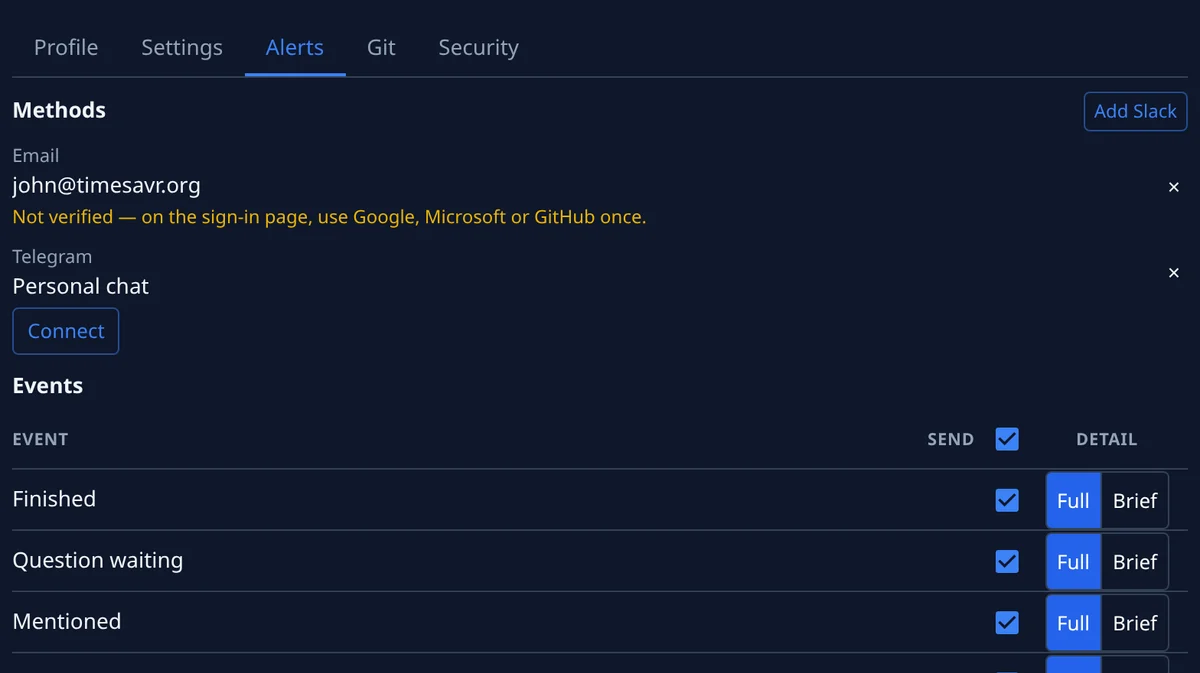The height and width of the screenshot is (673, 1200).
Task: Toggle the Send all checkbox in header
Action: coord(1007,439)
